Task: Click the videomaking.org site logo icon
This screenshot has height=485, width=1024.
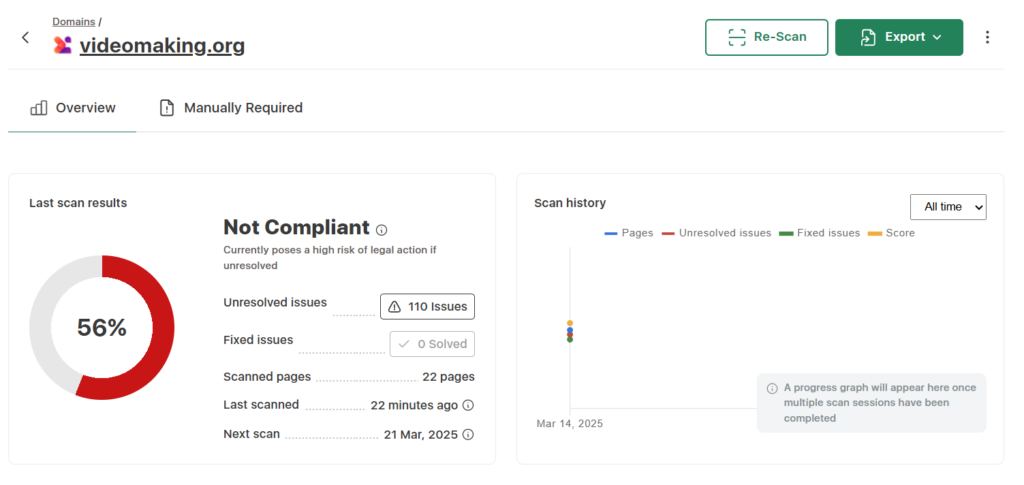Action: pos(63,45)
